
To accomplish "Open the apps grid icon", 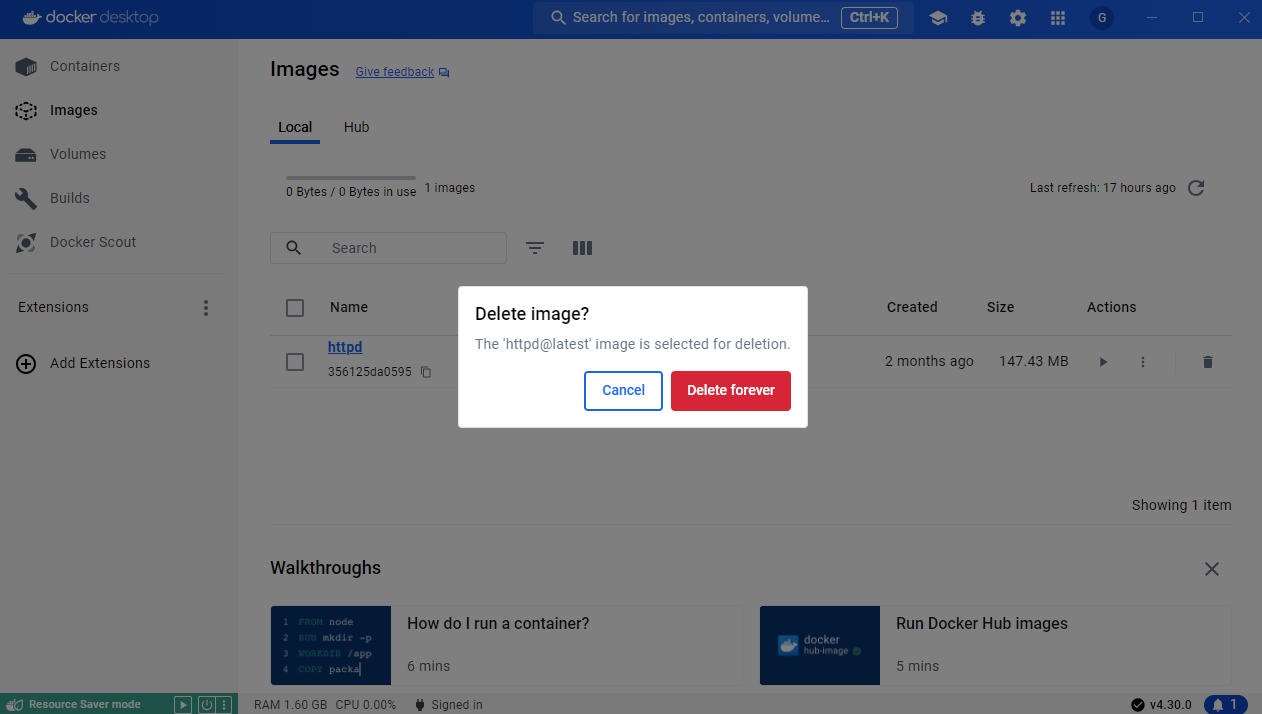I will click(x=1058, y=18).
